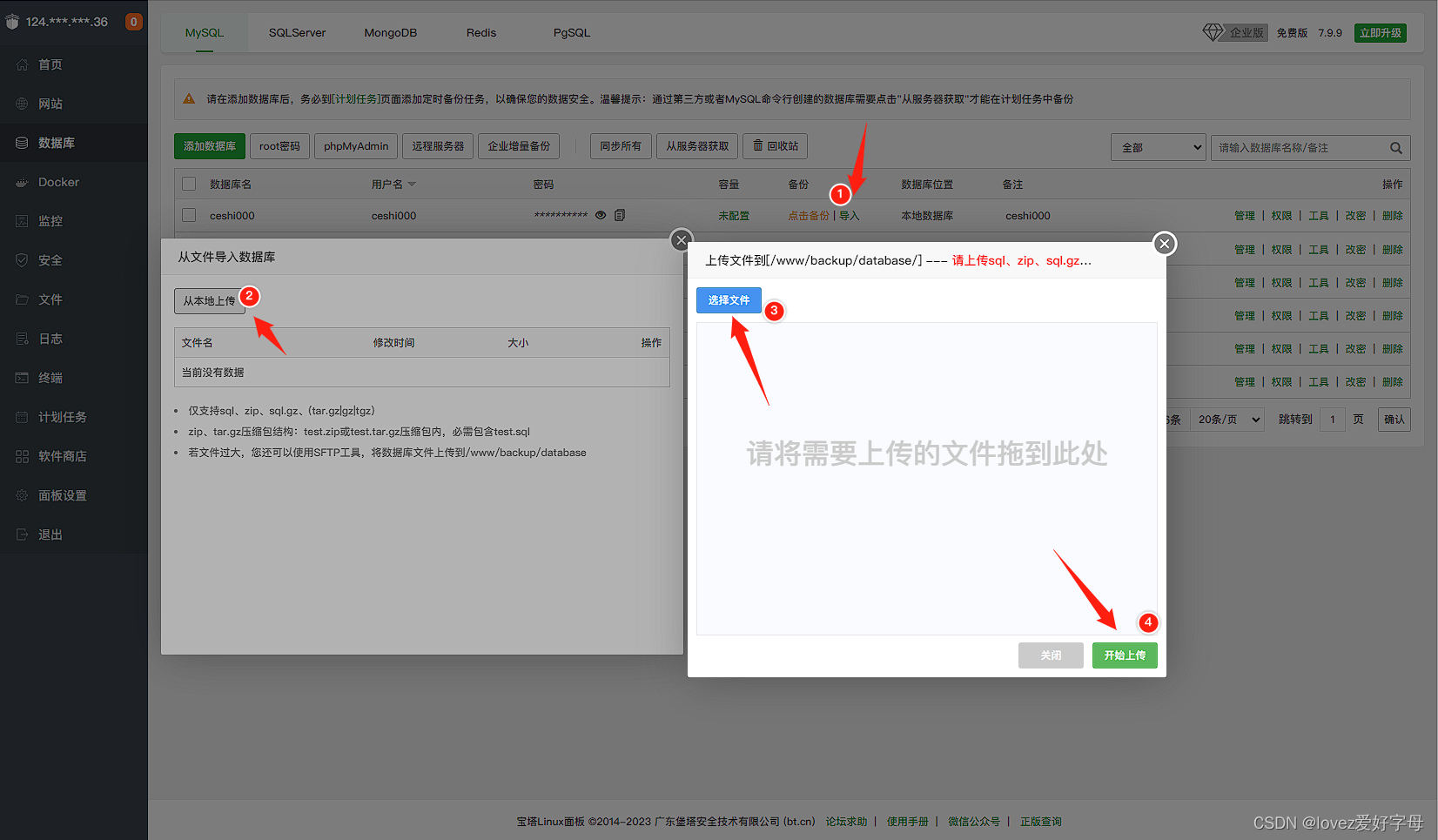Open the 正版查询 footer link
The height and width of the screenshot is (840, 1438).
[1041, 822]
